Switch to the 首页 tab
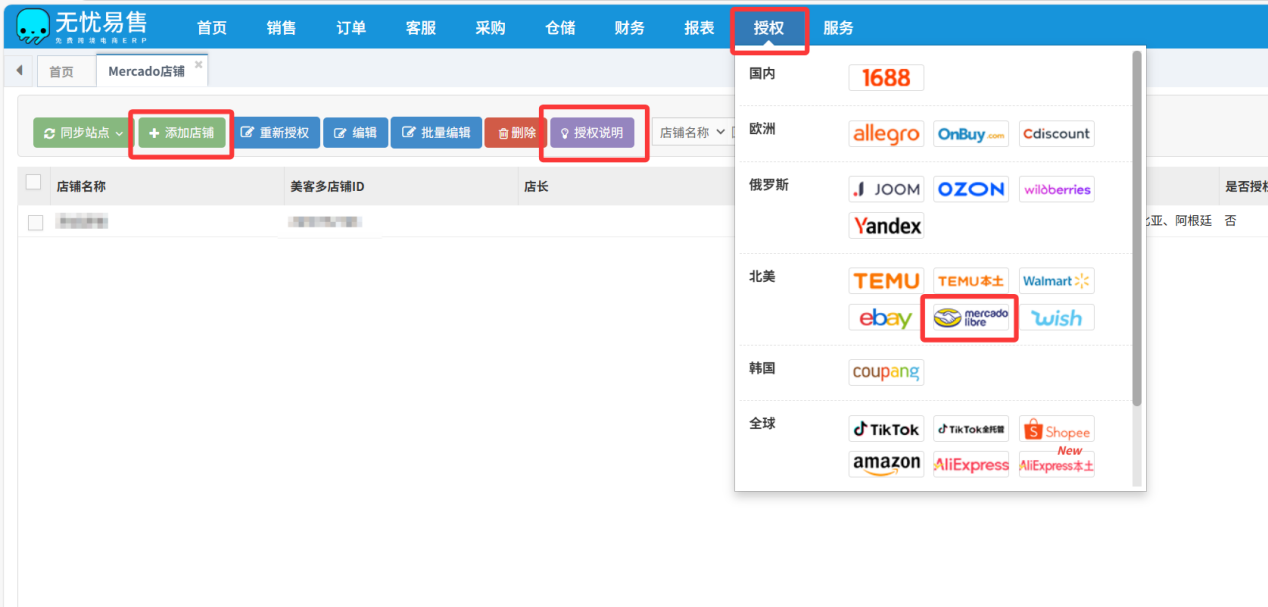1268x607 pixels. (61, 72)
